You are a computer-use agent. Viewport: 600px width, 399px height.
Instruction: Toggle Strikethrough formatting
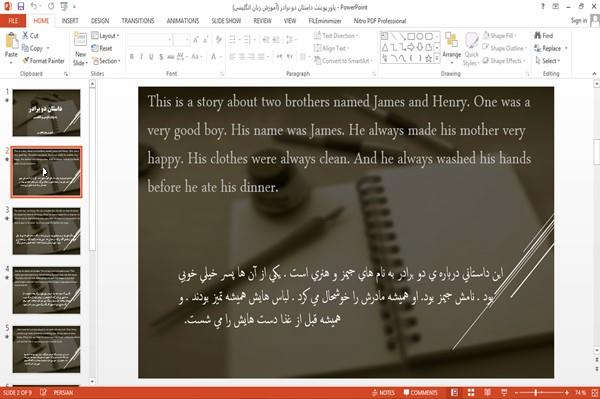pyautogui.click(x=170, y=57)
